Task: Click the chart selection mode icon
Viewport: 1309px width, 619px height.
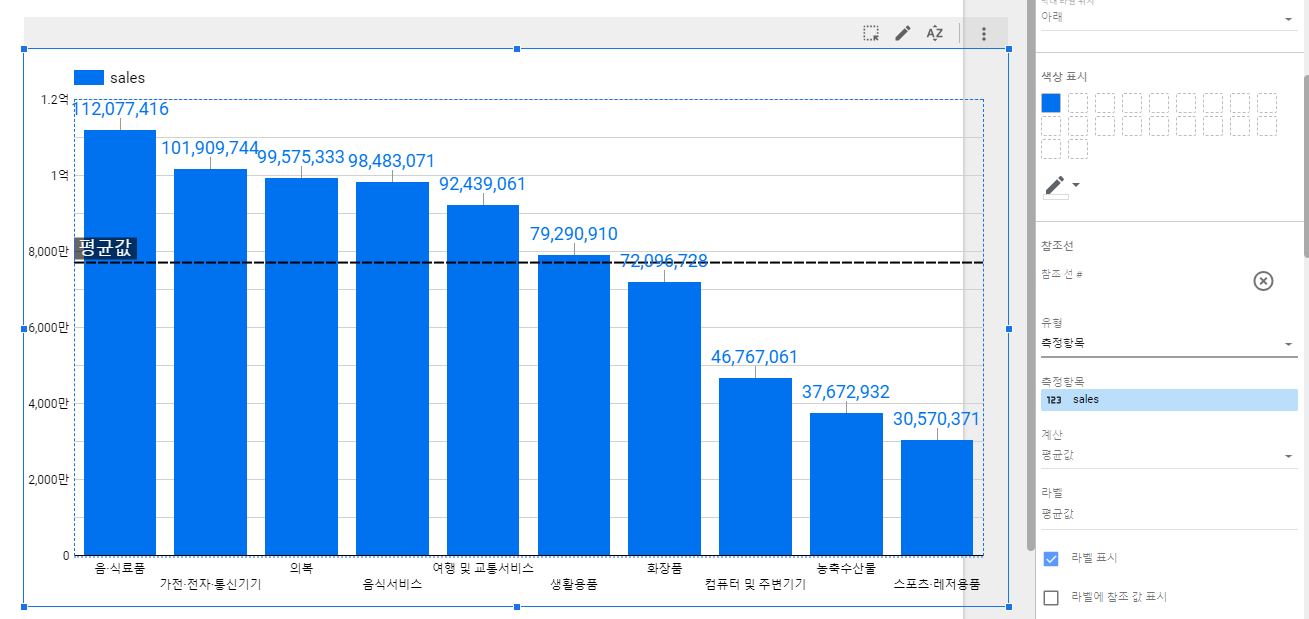Action: 871,33
